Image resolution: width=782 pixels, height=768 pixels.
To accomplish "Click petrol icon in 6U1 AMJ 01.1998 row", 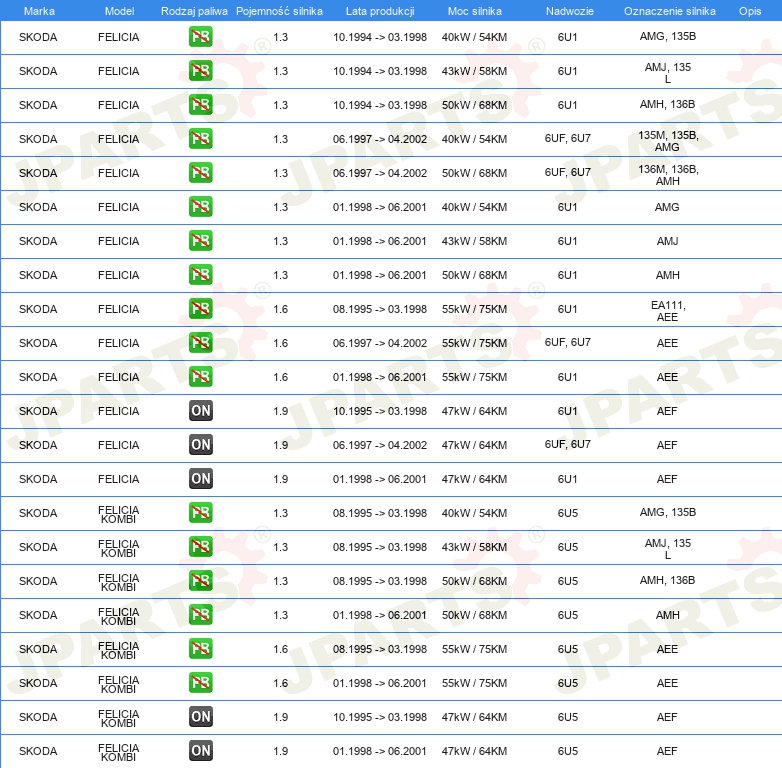I will [200, 241].
